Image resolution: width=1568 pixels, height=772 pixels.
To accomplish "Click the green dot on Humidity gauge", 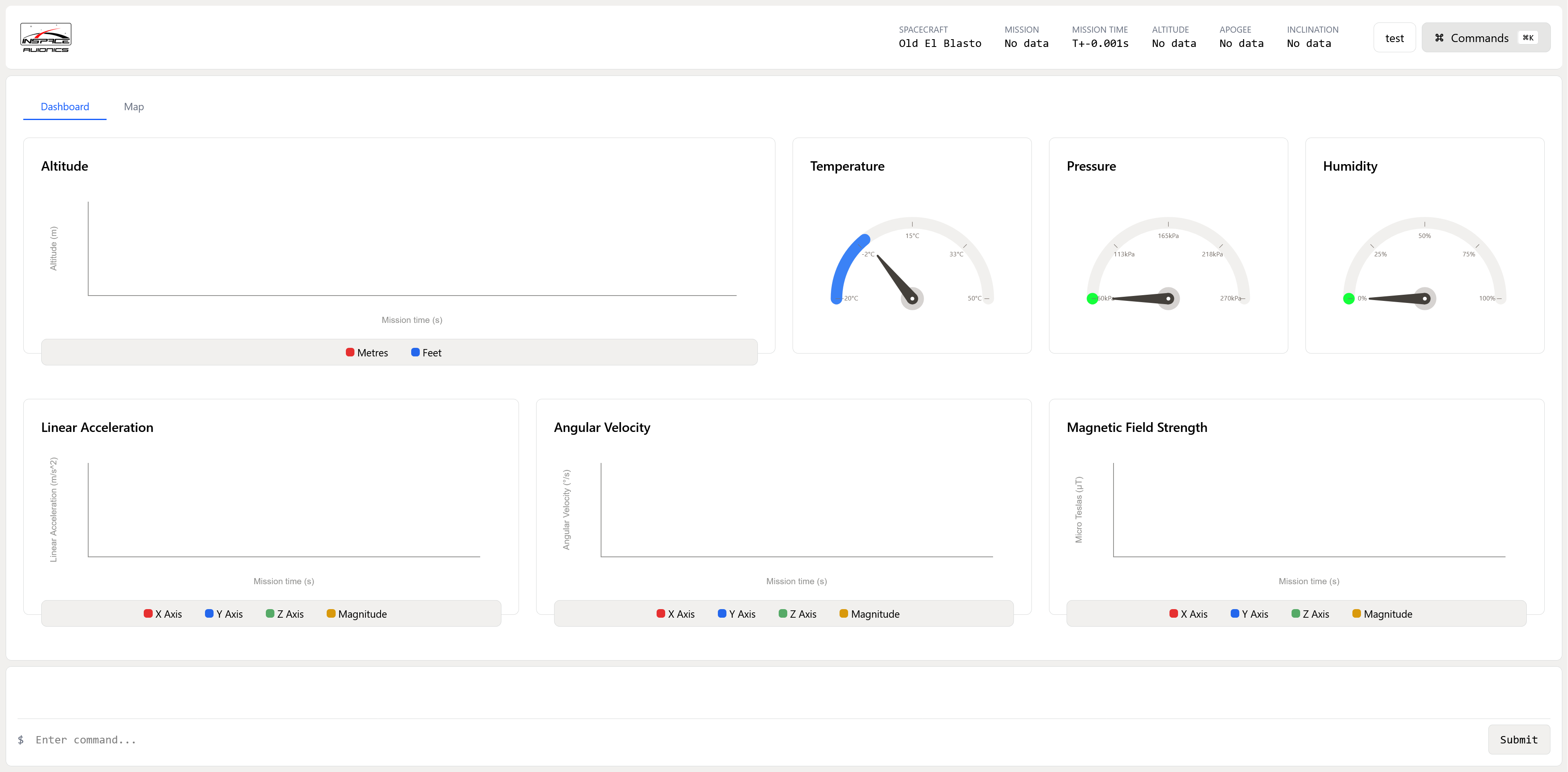I will pyautogui.click(x=1349, y=299).
